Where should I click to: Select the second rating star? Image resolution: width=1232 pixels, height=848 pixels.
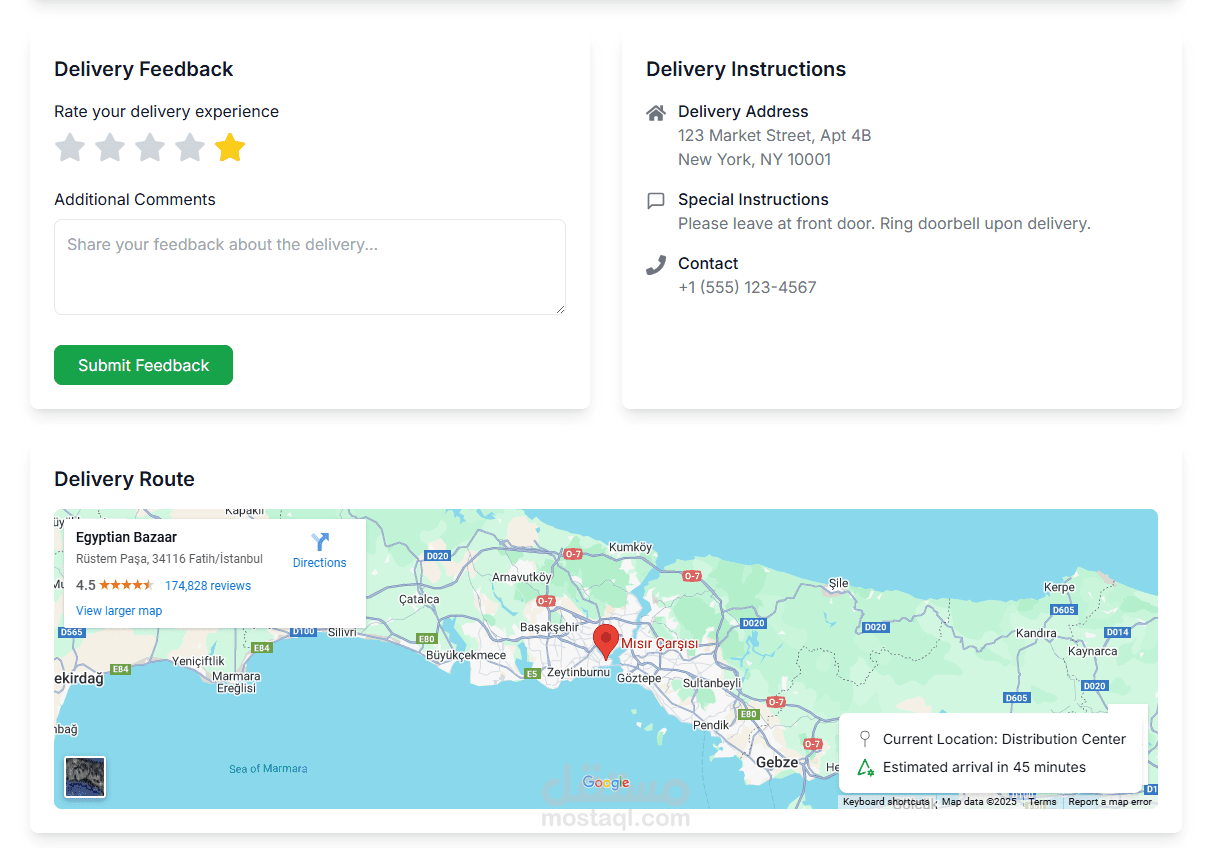coord(110,148)
